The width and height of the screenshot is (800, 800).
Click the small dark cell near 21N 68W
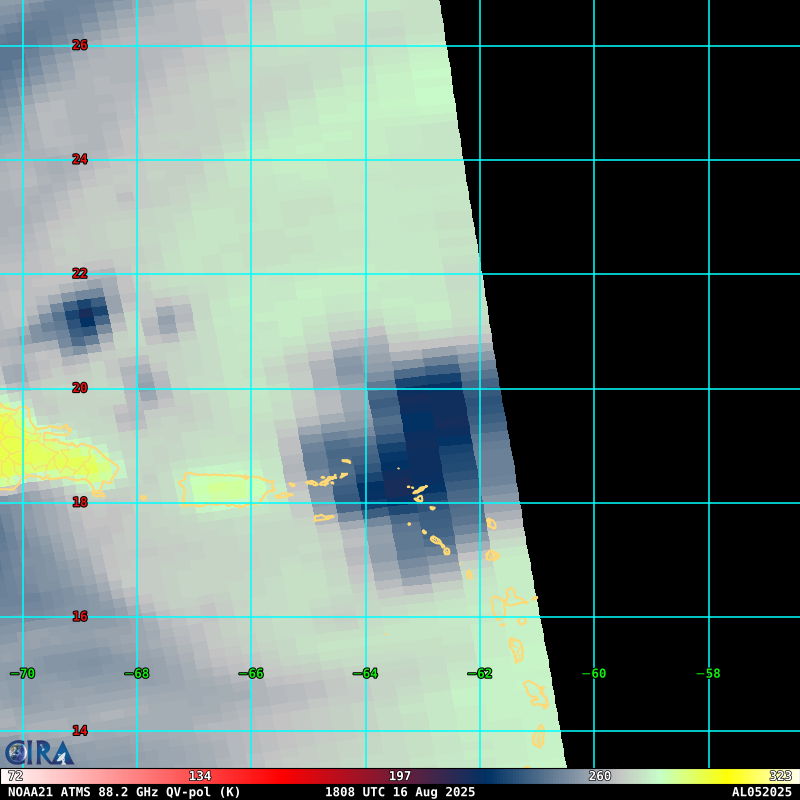[87, 316]
